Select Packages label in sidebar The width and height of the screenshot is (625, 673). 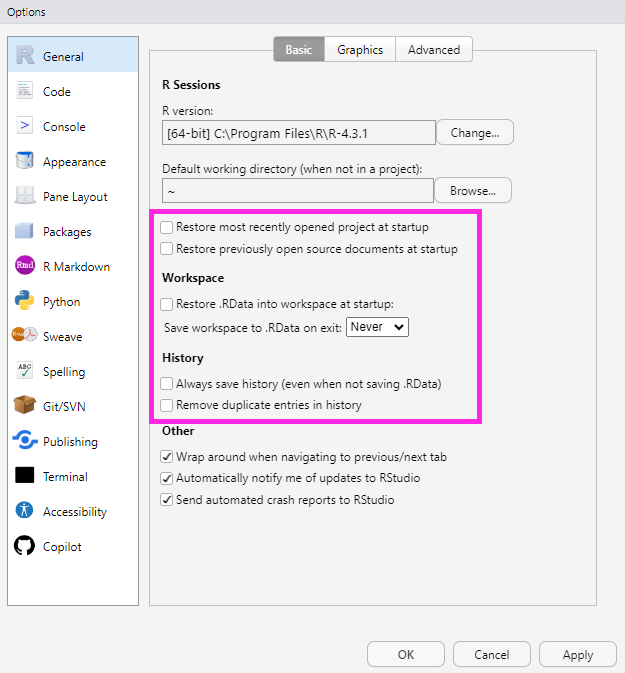pos(67,232)
